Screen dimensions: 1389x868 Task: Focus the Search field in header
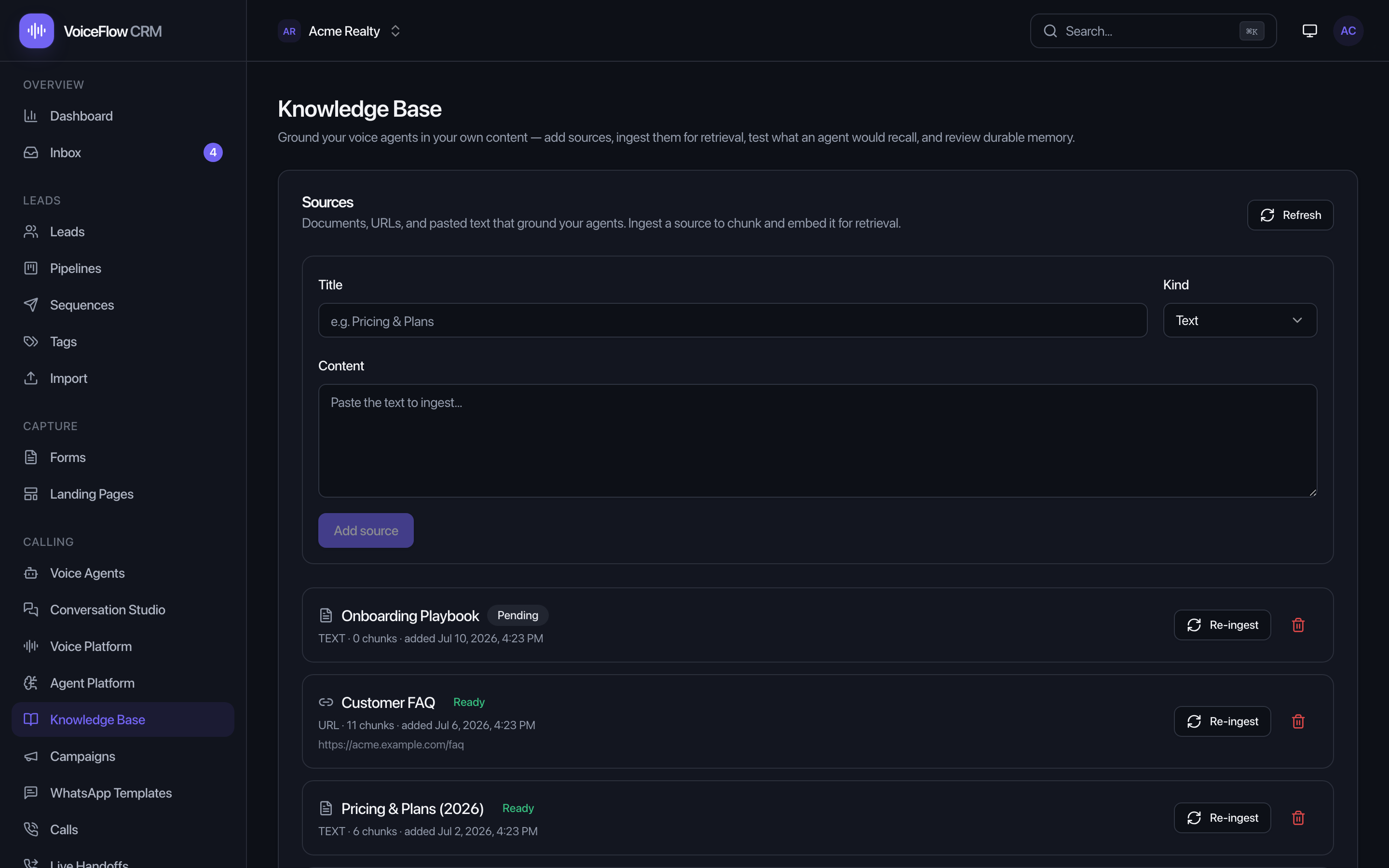1153,31
